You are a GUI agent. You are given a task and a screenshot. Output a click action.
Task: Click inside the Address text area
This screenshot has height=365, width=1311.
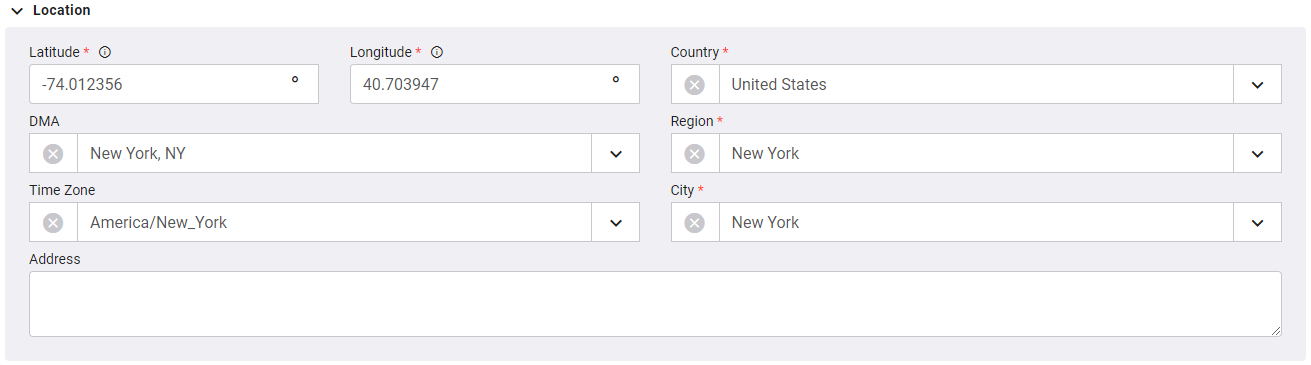(655, 304)
